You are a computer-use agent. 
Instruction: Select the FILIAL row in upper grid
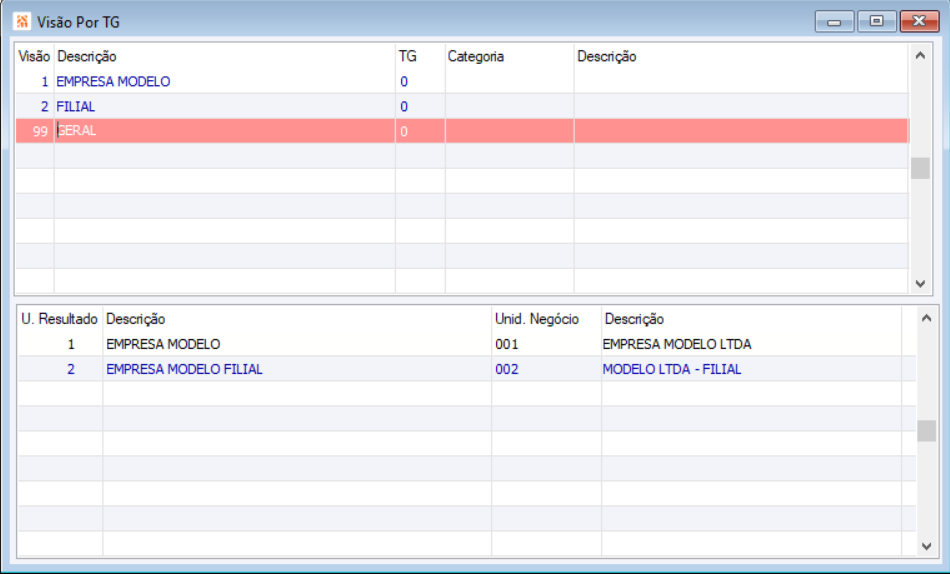click(x=462, y=106)
